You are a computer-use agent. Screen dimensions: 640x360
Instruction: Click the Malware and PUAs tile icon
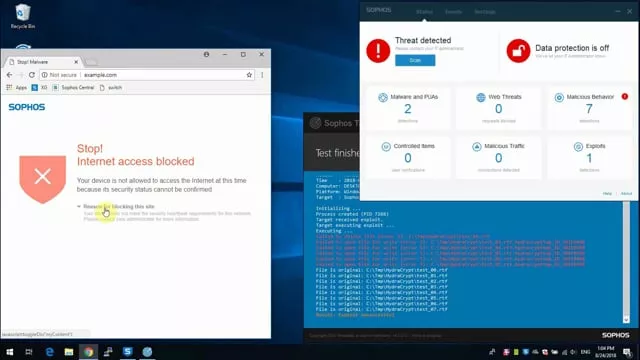pyautogui.click(x=383, y=97)
